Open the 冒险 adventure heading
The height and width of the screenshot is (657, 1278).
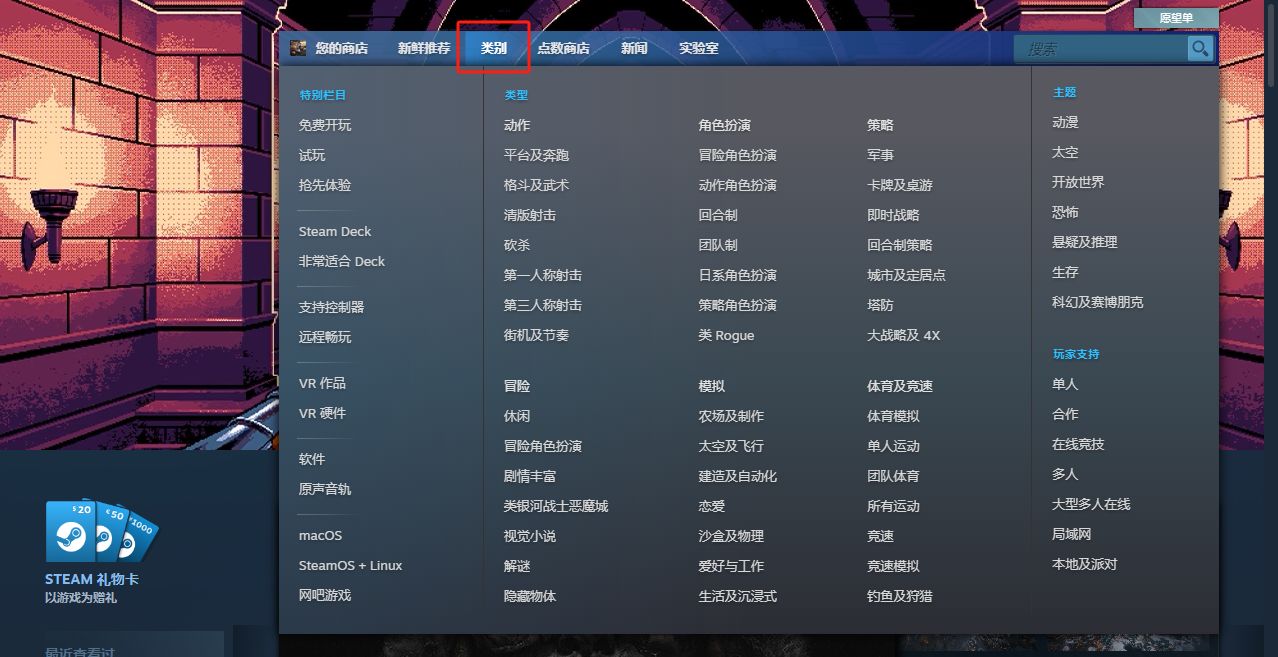click(517, 386)
